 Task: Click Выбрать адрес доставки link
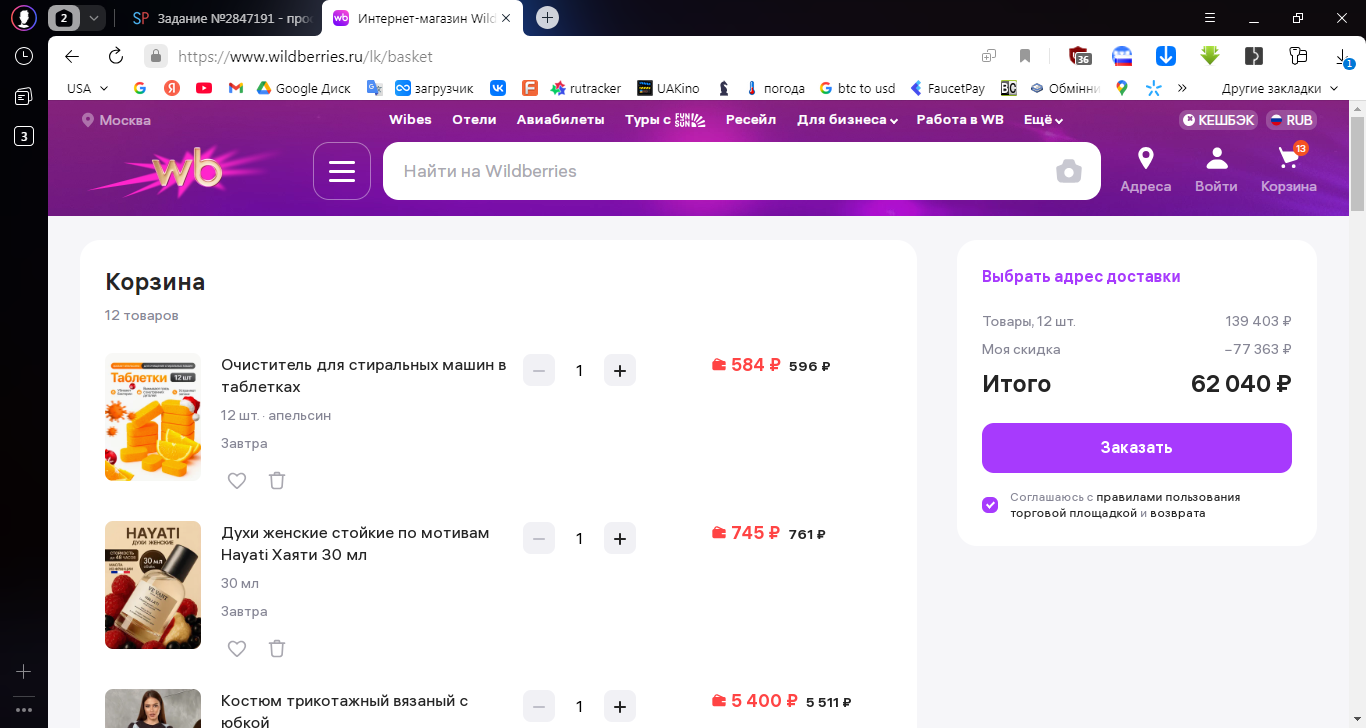tap(1081, 277)
